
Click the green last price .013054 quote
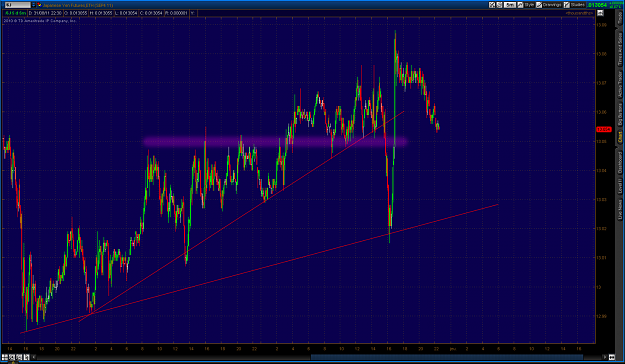597,5
